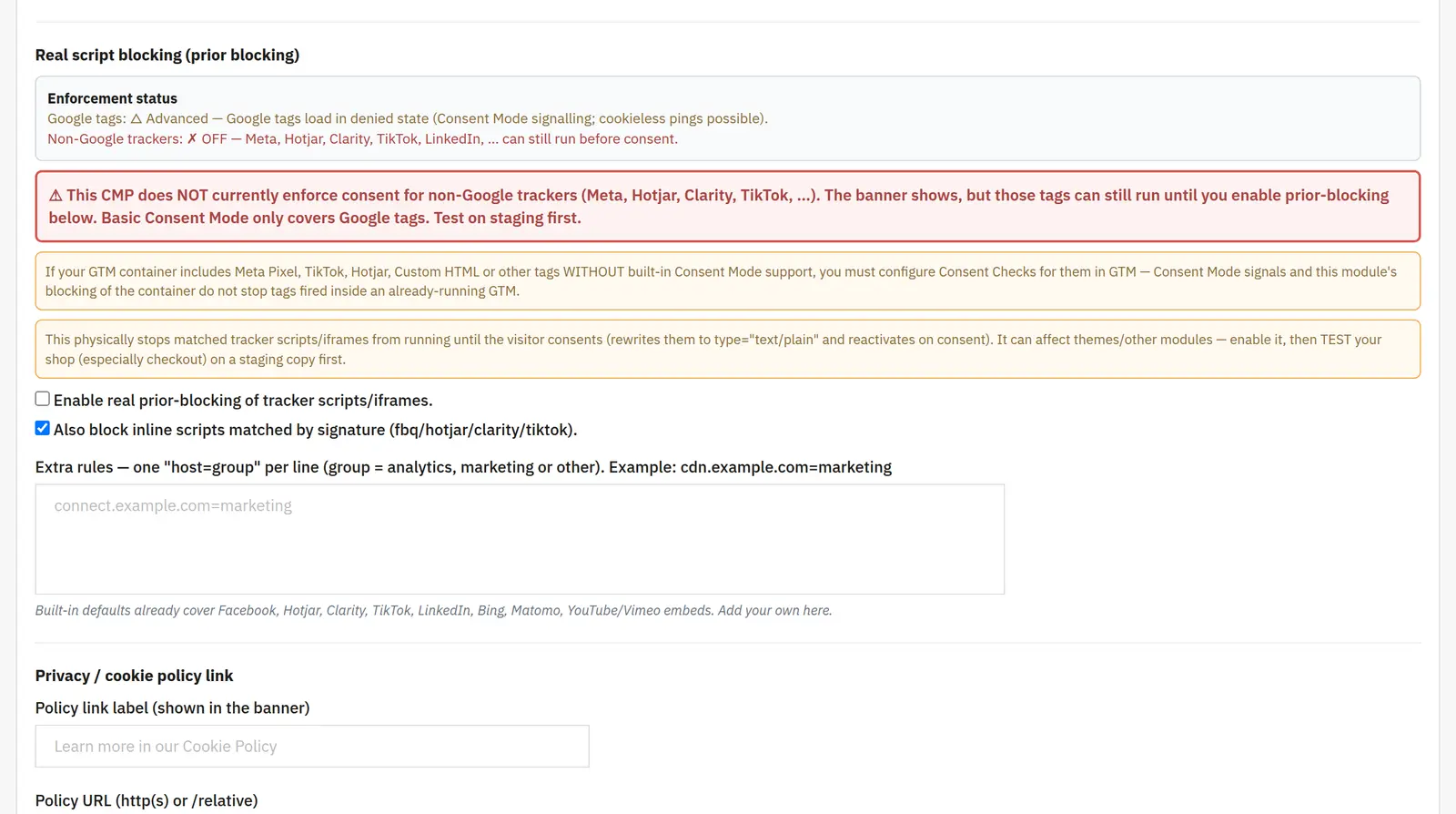This screenshot has width=1456, height=814.
Task: Click the 'Policy URL (http(s) or /relative)' label
Action: [x=147, y=800]
